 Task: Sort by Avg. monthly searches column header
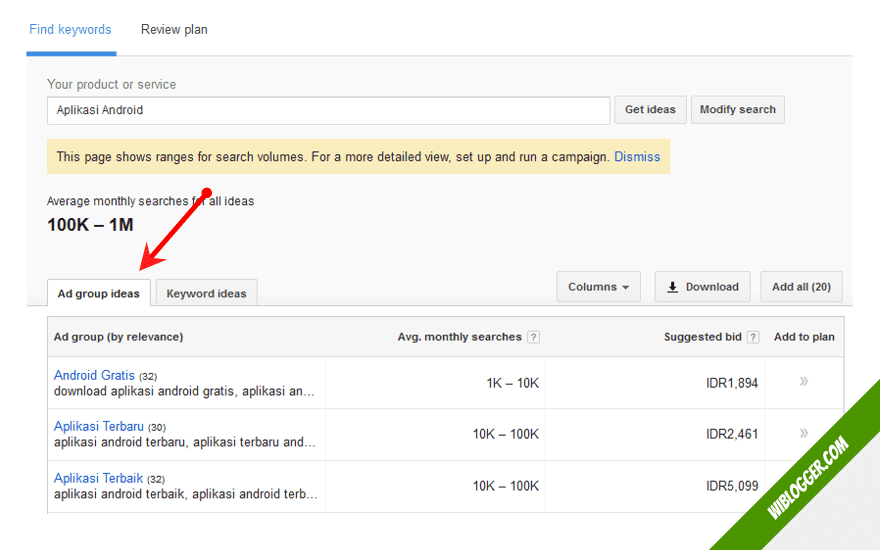(x=460, y=337)
